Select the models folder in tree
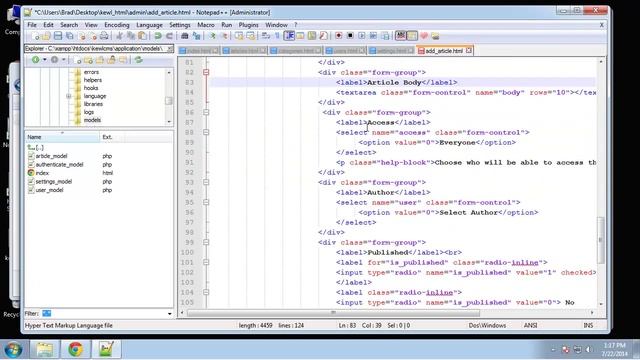This screenshot has height=360, width=640. [x=92, y=120]
